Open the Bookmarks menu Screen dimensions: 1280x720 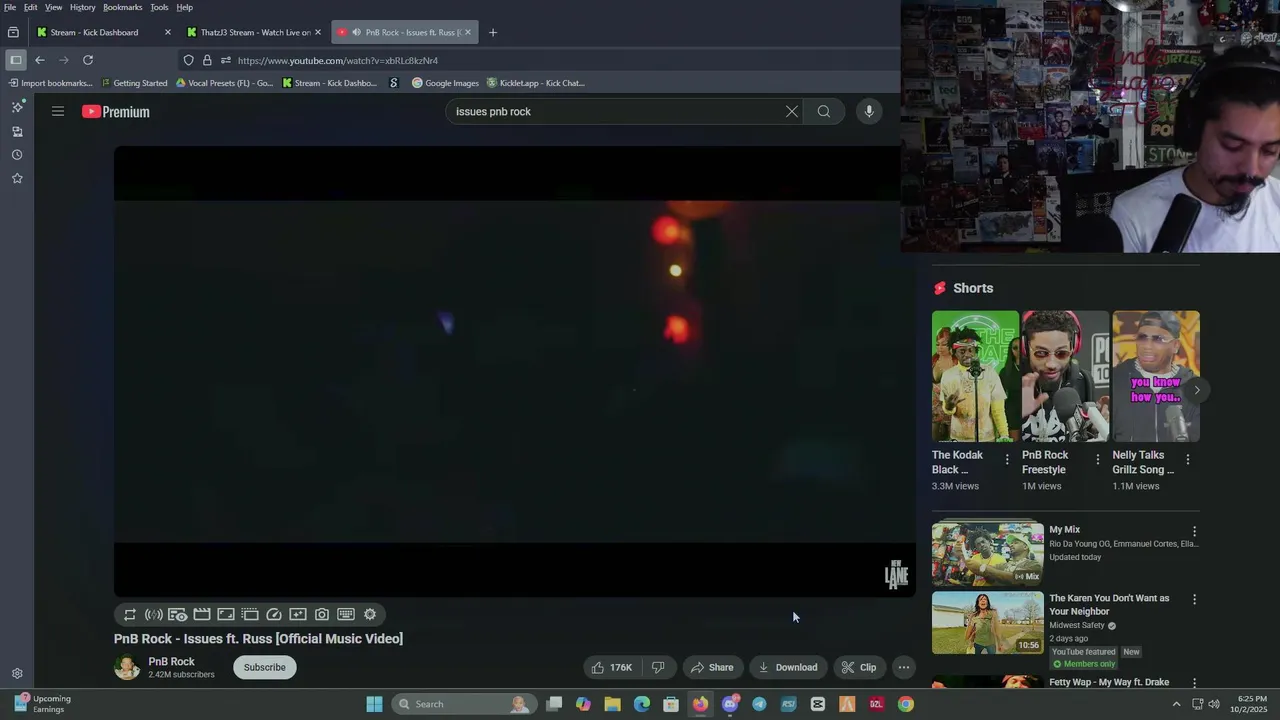click(123, 7)
